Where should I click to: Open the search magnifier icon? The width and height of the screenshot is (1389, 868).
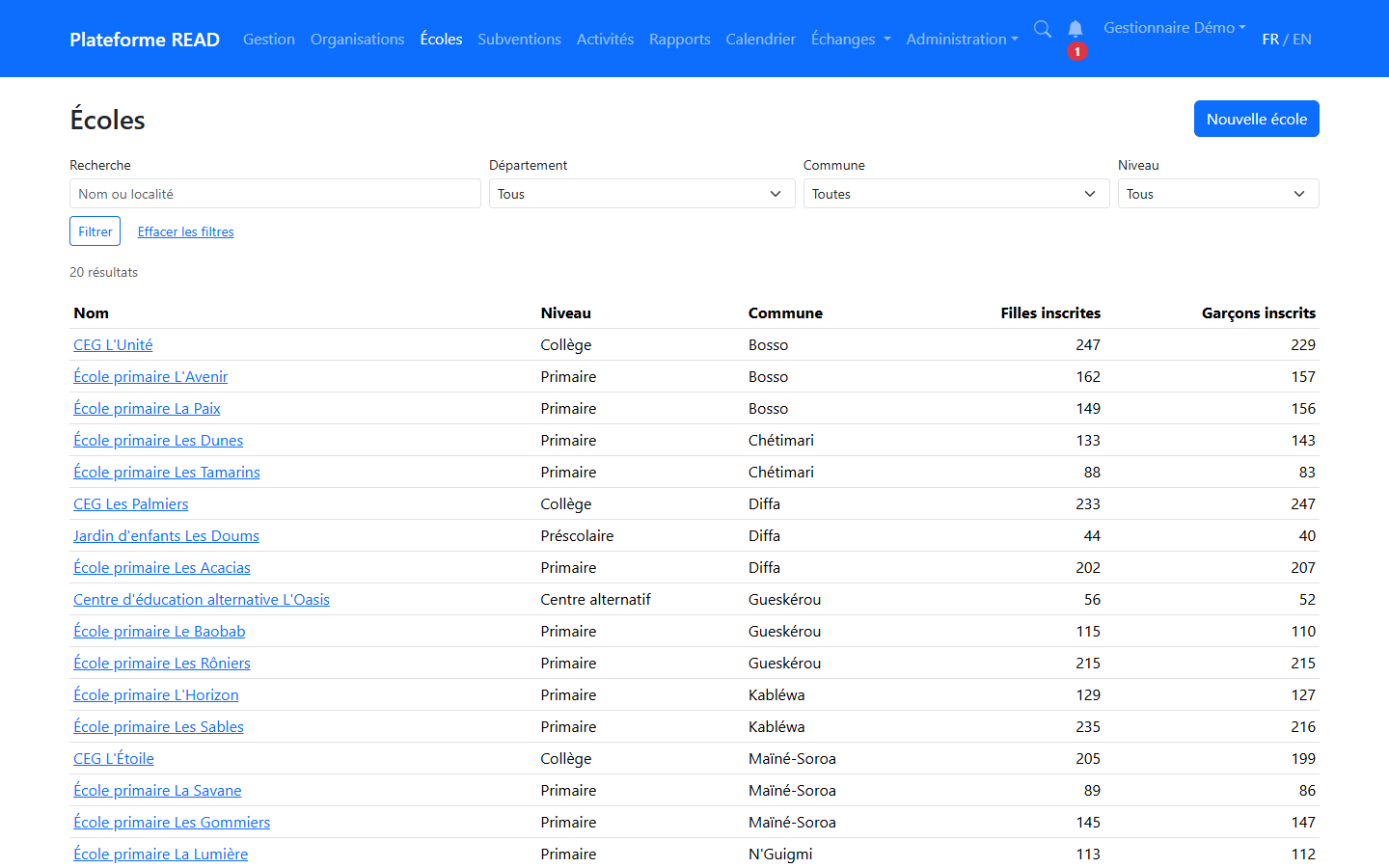[x=1043, y=29]
